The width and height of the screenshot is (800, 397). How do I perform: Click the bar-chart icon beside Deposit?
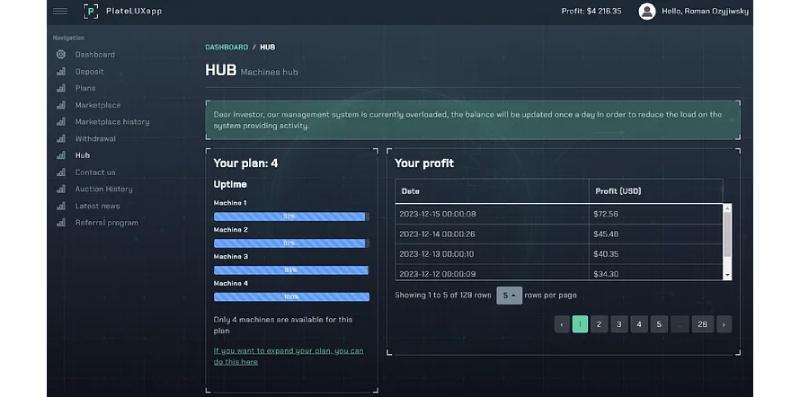pyautogui.click(x=61, y=71)
